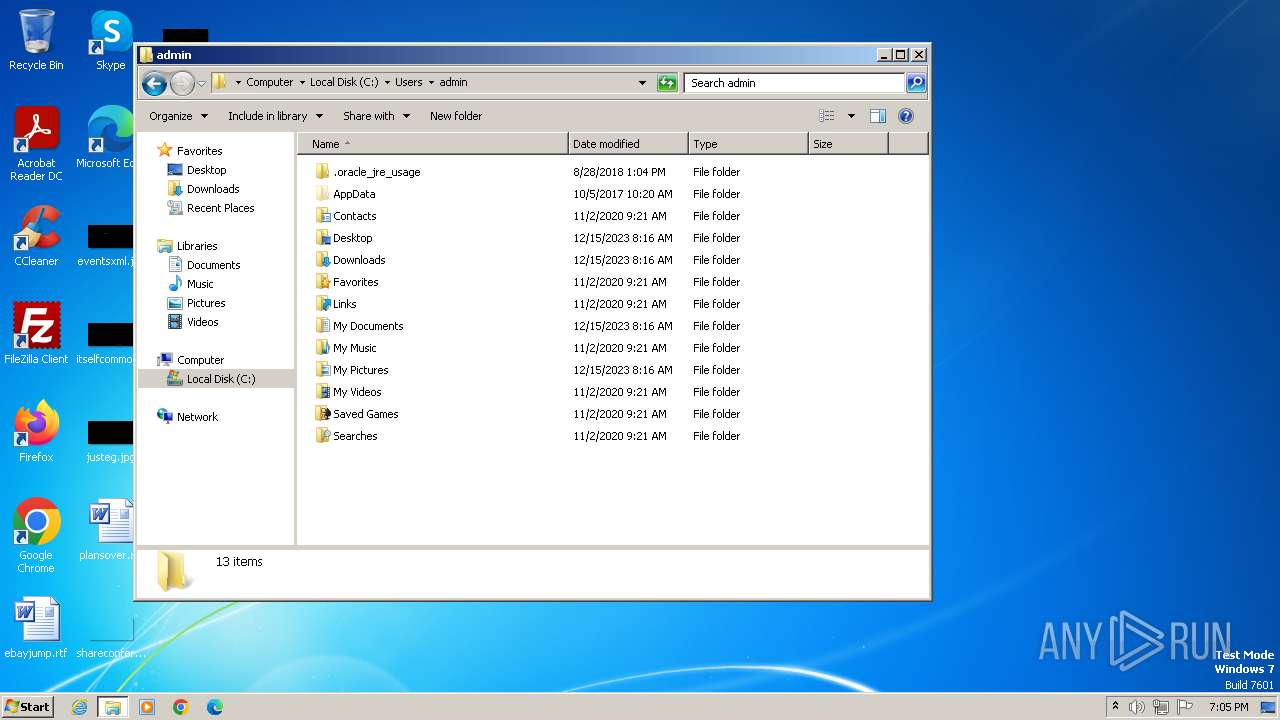
Task: Open the Organize menu
Action: [178, 116]
